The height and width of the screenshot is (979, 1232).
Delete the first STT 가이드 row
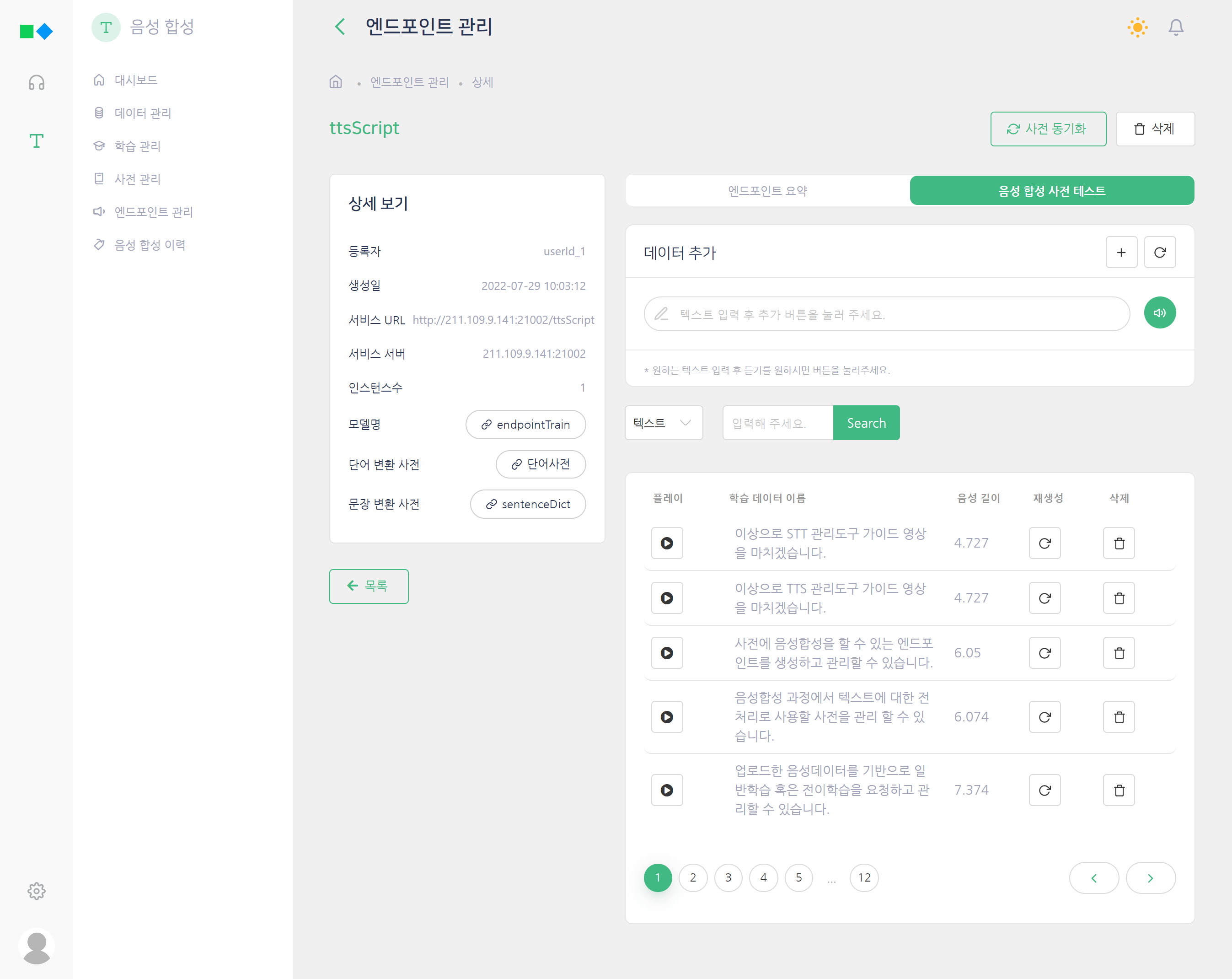coord(1118,543)
